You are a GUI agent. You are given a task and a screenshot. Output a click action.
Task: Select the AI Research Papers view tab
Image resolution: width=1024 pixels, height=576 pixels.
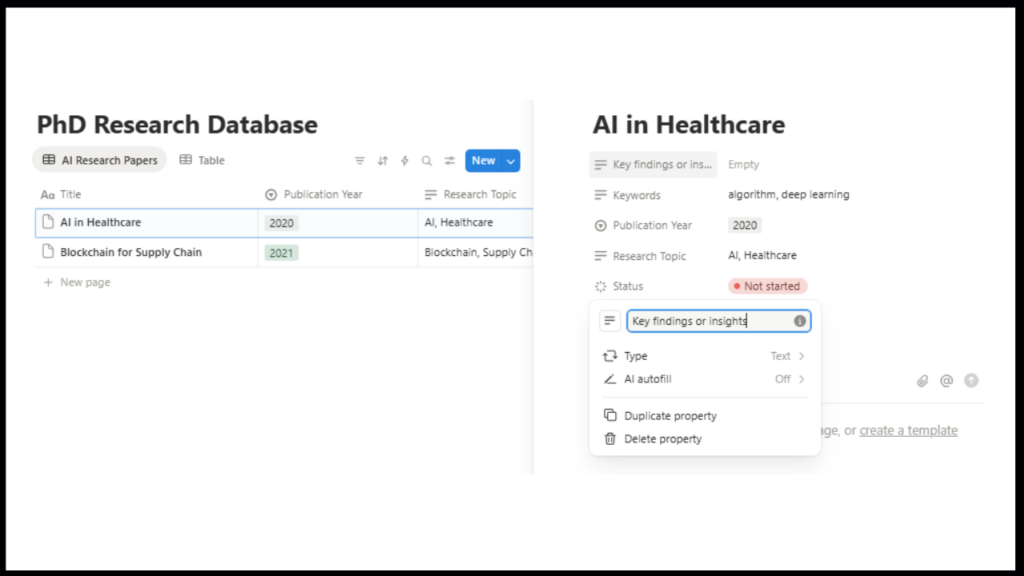pyautogui.click(x=100, y=160)
